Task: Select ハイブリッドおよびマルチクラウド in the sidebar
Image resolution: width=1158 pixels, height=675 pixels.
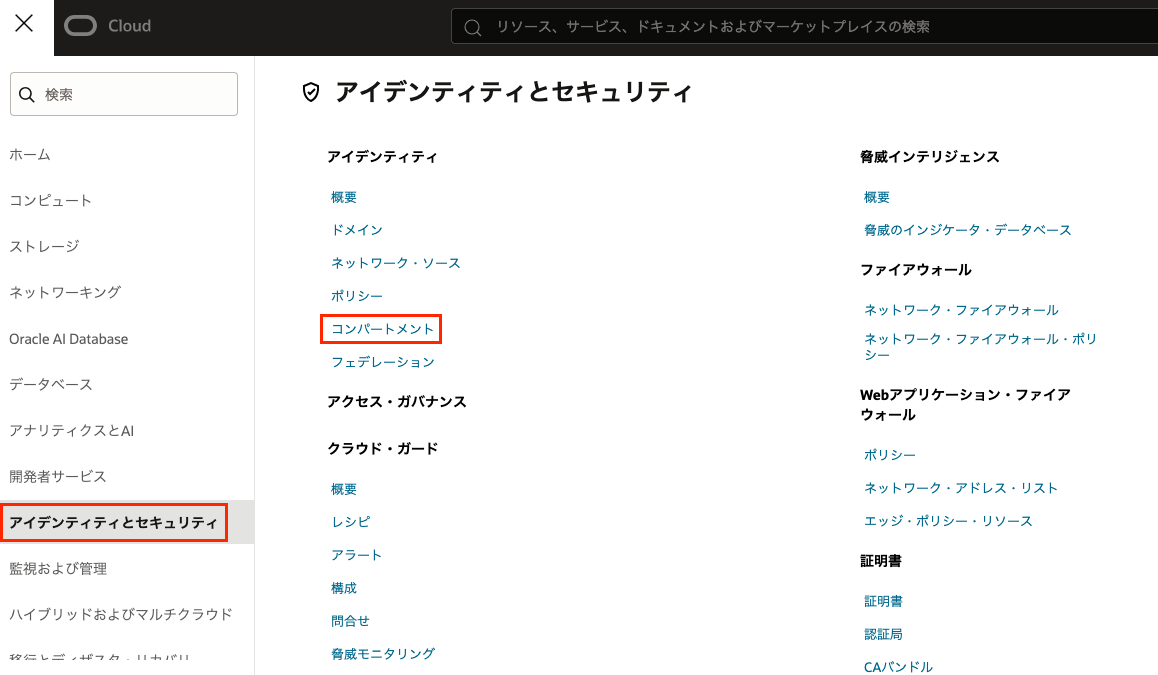Action: (x=121, y=614)
